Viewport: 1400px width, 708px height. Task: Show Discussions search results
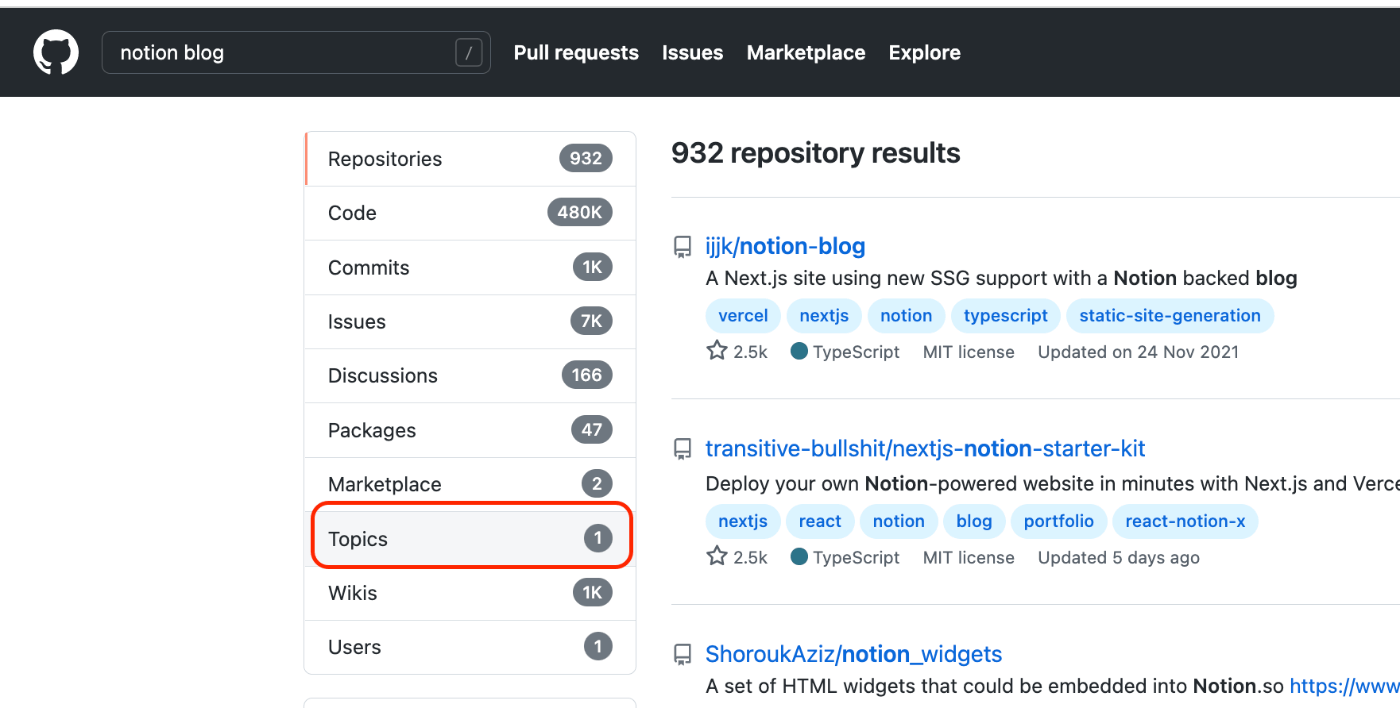coord(470,375)
